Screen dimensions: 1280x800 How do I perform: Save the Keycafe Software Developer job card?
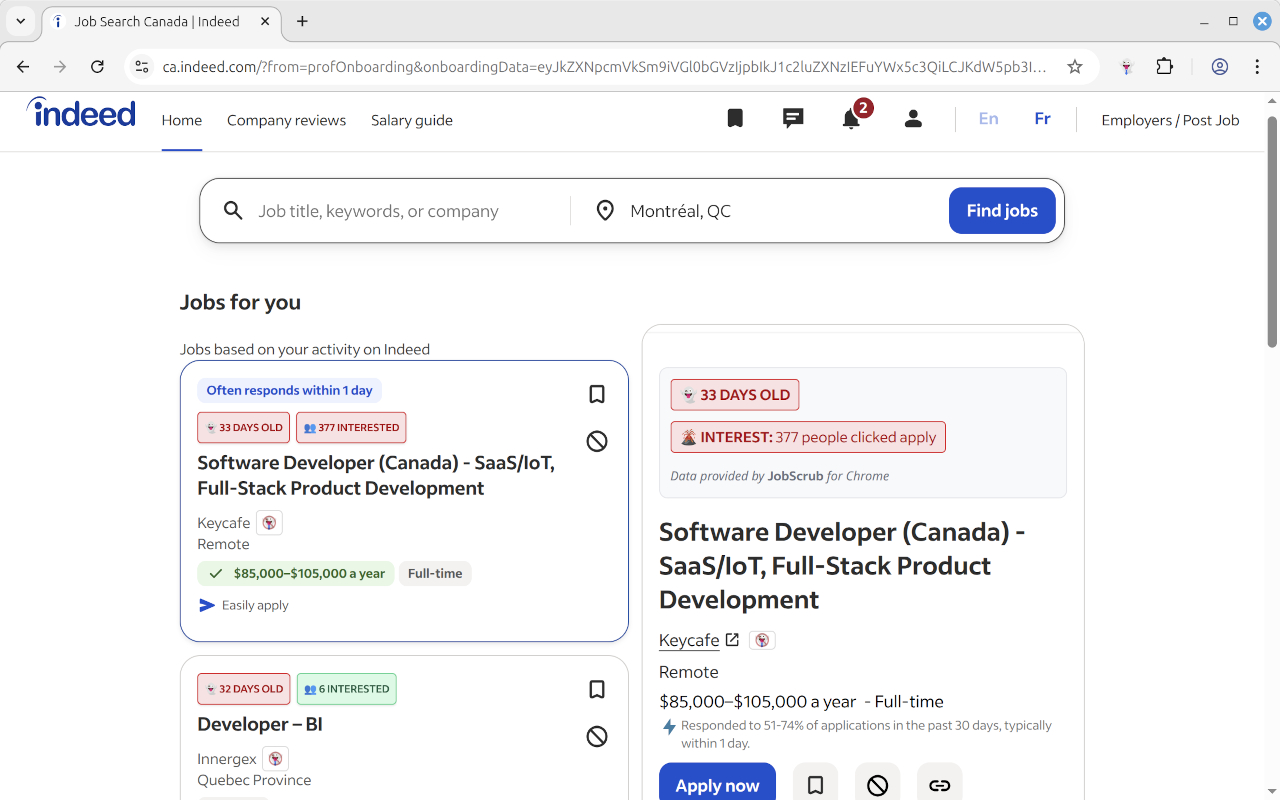click(x=597, y=395)
